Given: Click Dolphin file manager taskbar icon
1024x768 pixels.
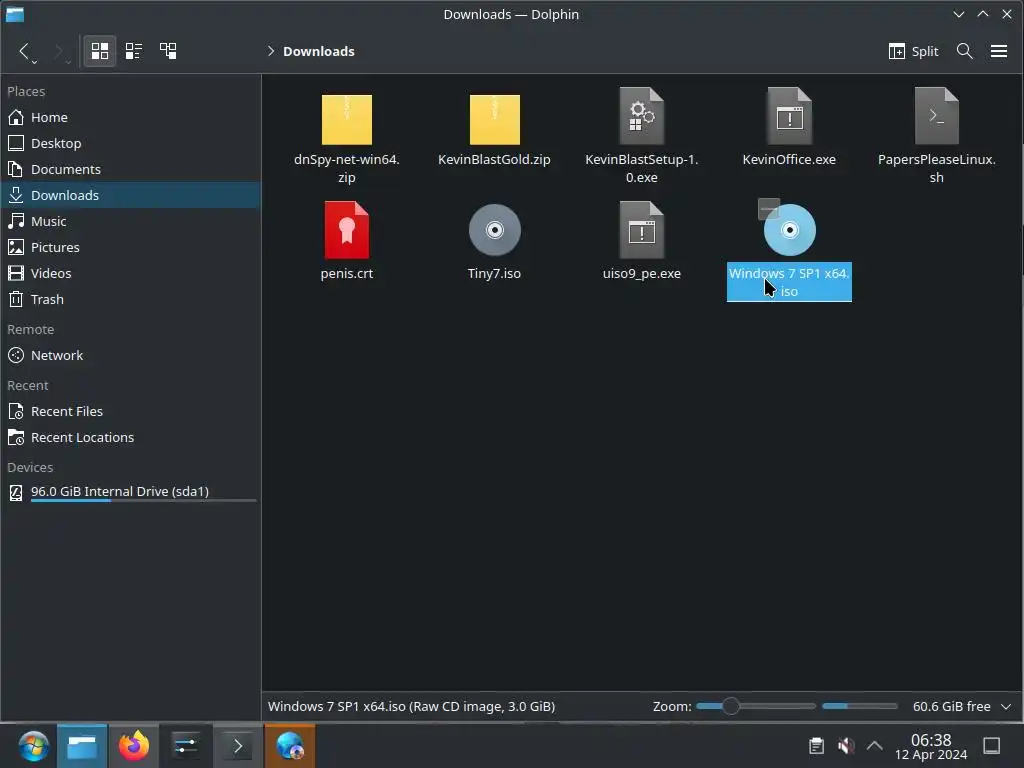Looking at the screenshot, I should point(82,746).
